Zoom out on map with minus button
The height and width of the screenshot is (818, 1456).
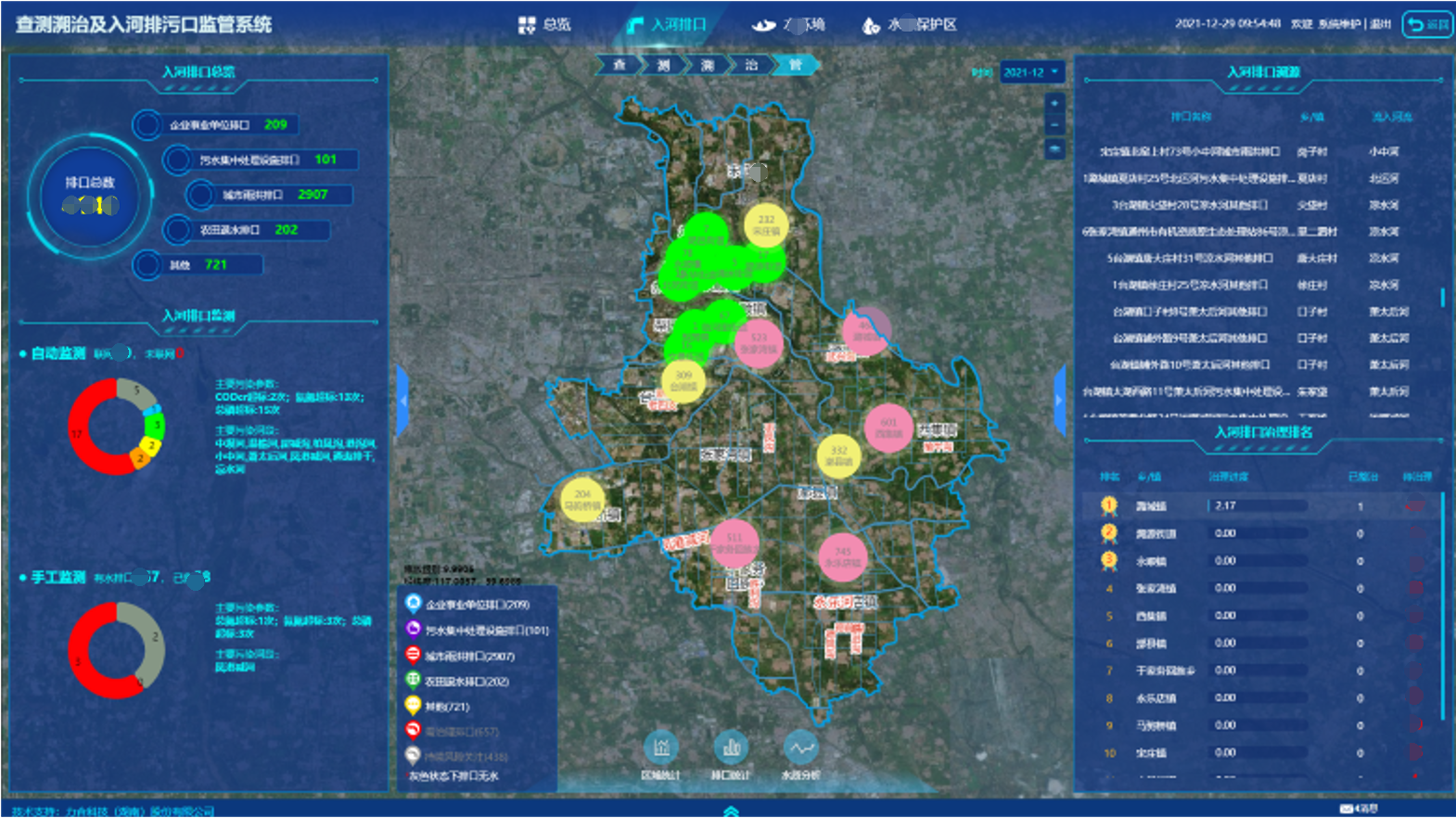pyautogui.click(x=1054, y=125)
